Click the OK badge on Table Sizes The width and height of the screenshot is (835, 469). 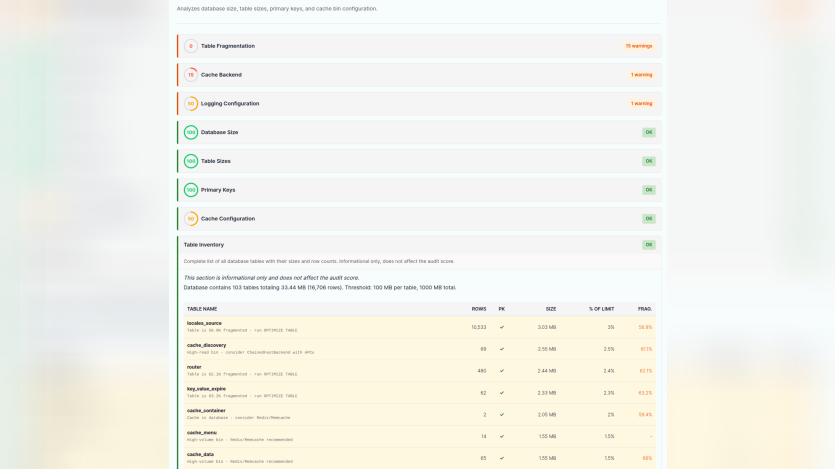pos(649,161)
